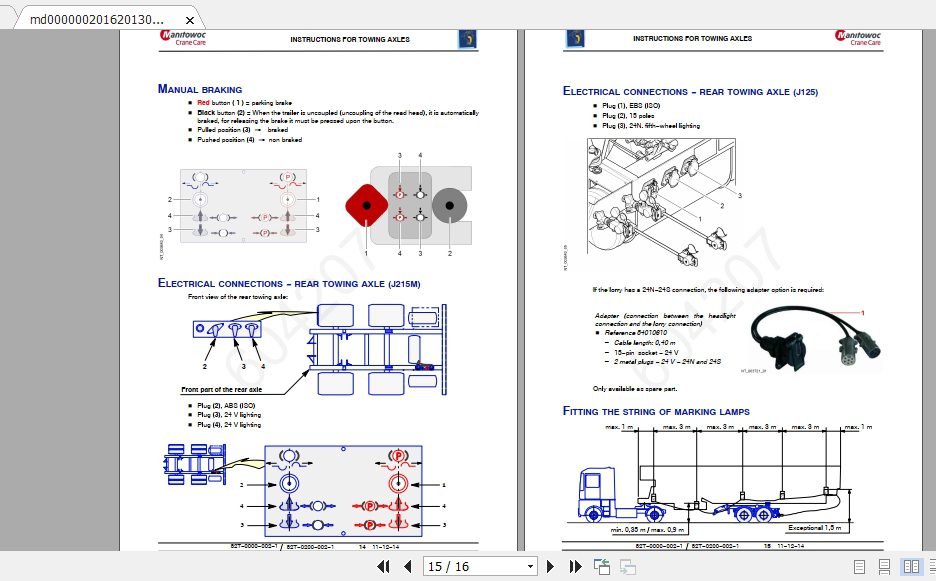Navigate to the first page
The width and height of the screenshot is (936, 581).
pyautogui.click(x=384, y=566)
